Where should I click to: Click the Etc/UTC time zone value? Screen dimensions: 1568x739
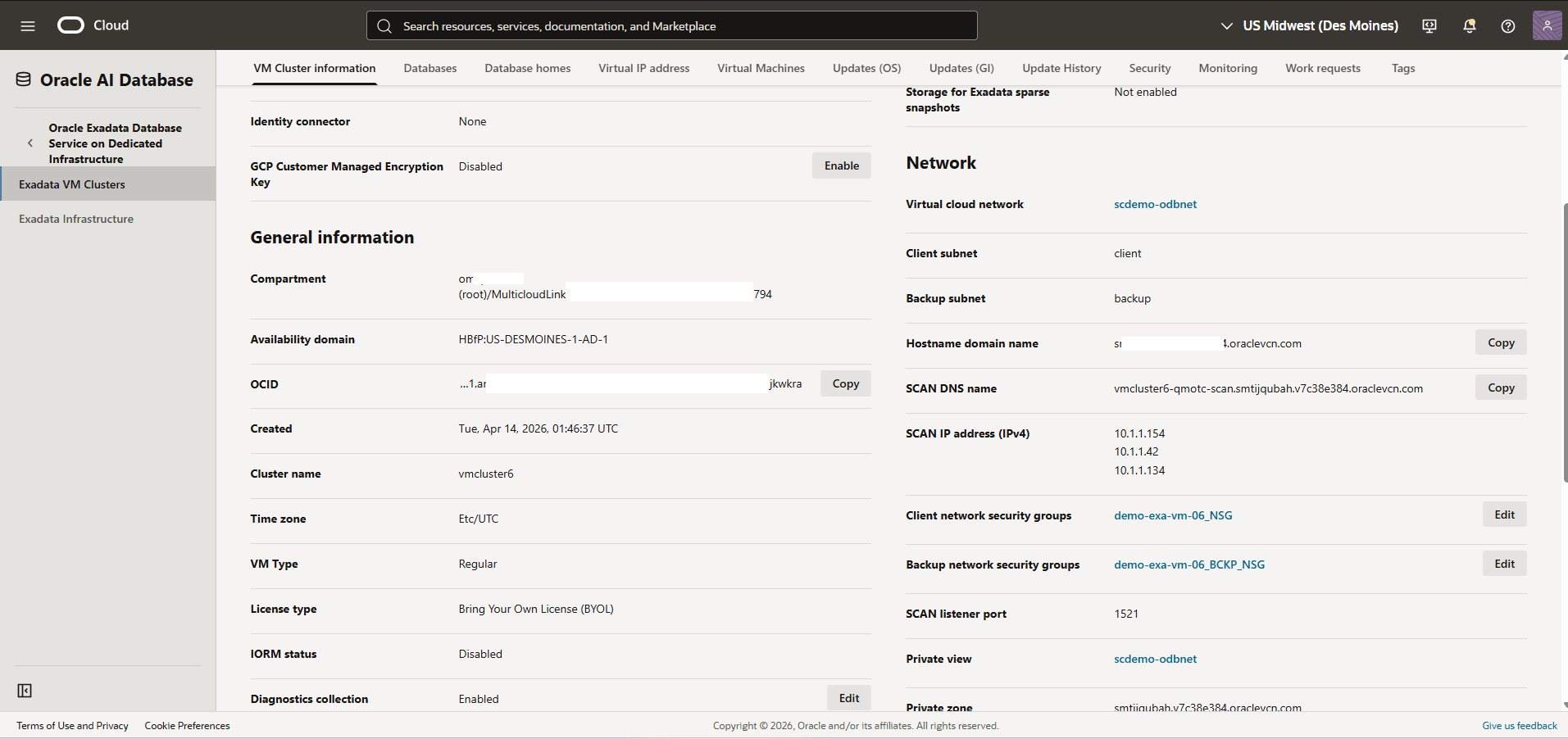[x=479, y=519]
